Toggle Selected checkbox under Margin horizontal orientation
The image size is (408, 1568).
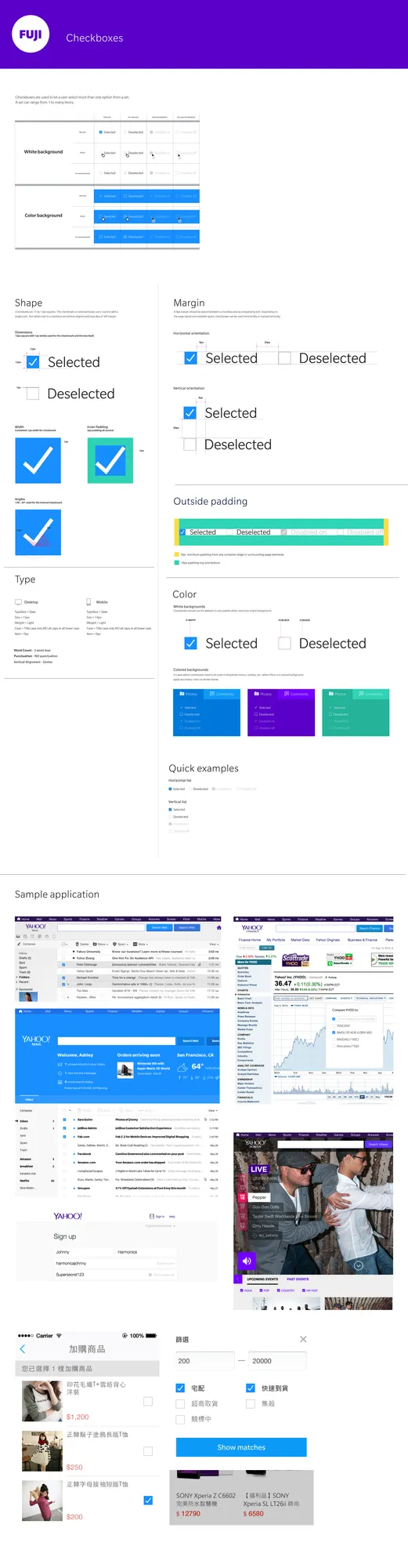[190, 358]
